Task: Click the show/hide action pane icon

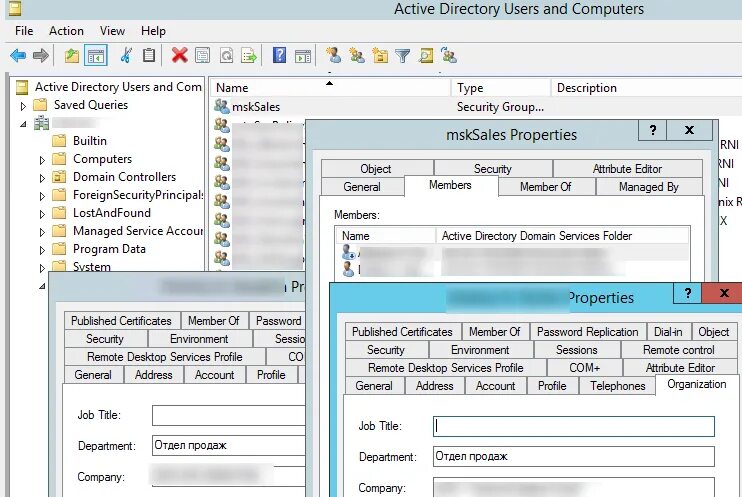Action: tap(303, 56)
